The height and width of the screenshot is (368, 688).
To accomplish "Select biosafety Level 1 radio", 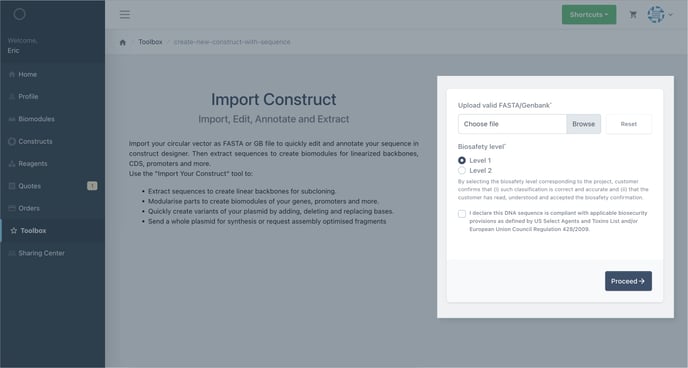I will point(462,161).
